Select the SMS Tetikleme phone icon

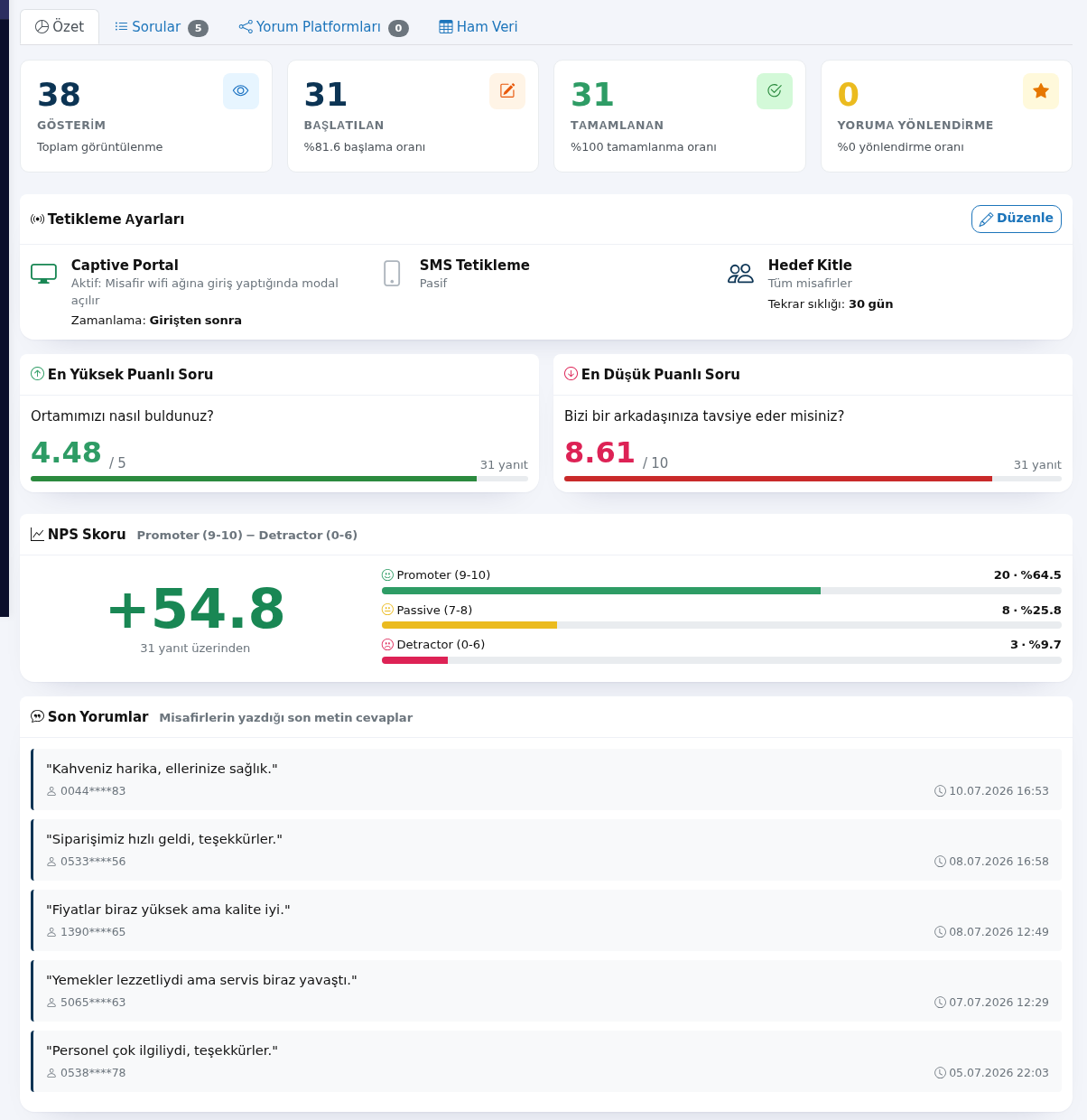(392, 273)
